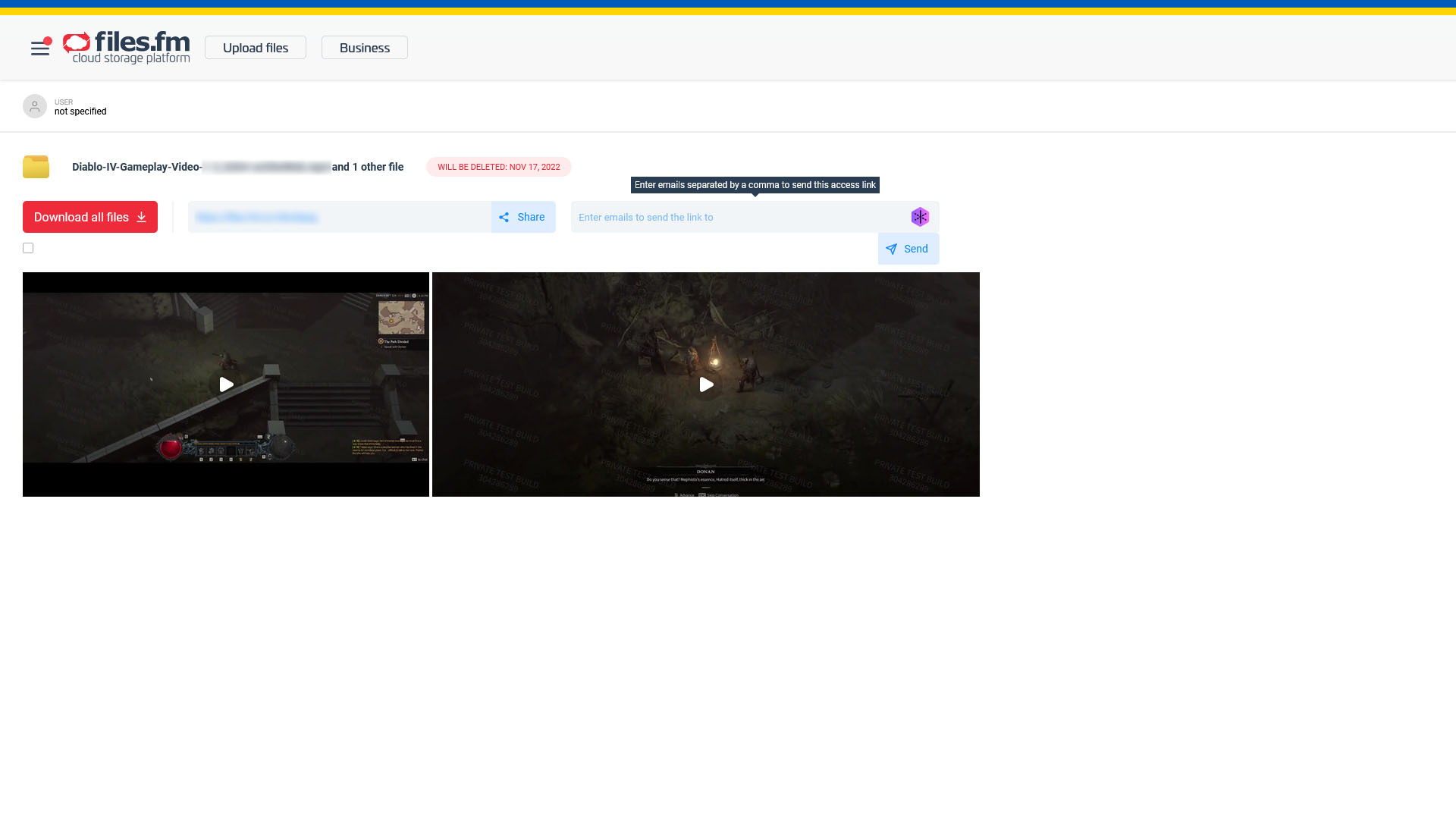Click Download all files button
Screen dimensions: 1456x819
click(90, 217)
